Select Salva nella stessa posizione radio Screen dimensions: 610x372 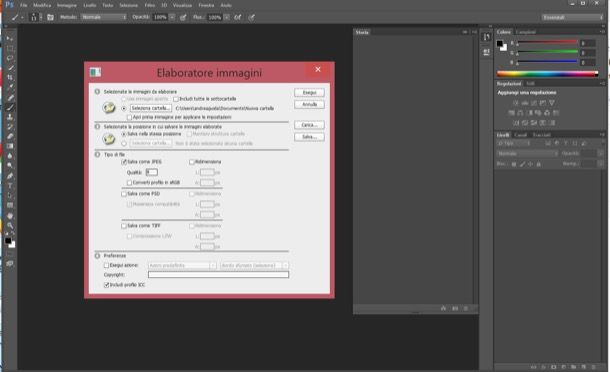click(124, 134)
